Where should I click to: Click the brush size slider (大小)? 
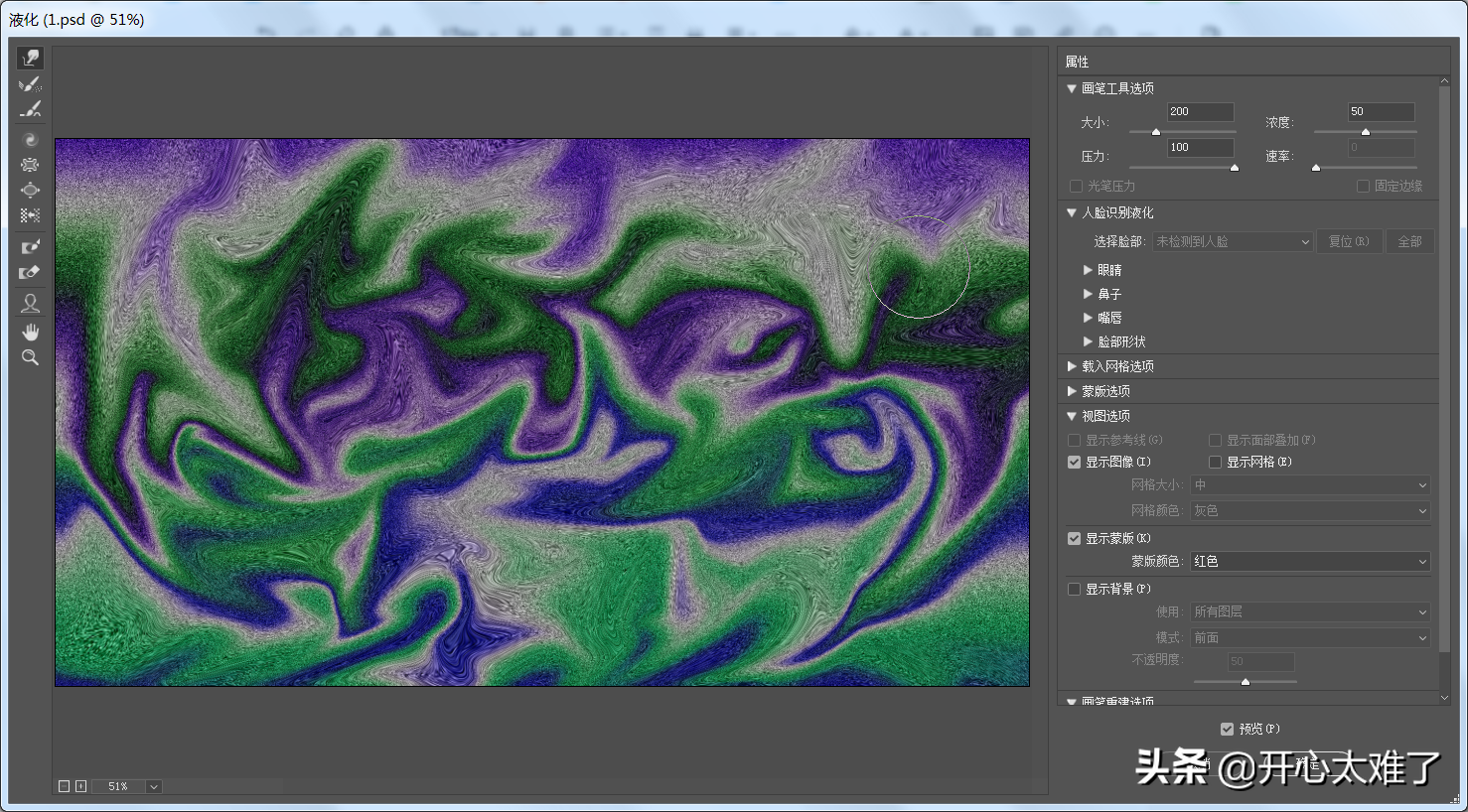[1182, 131]
